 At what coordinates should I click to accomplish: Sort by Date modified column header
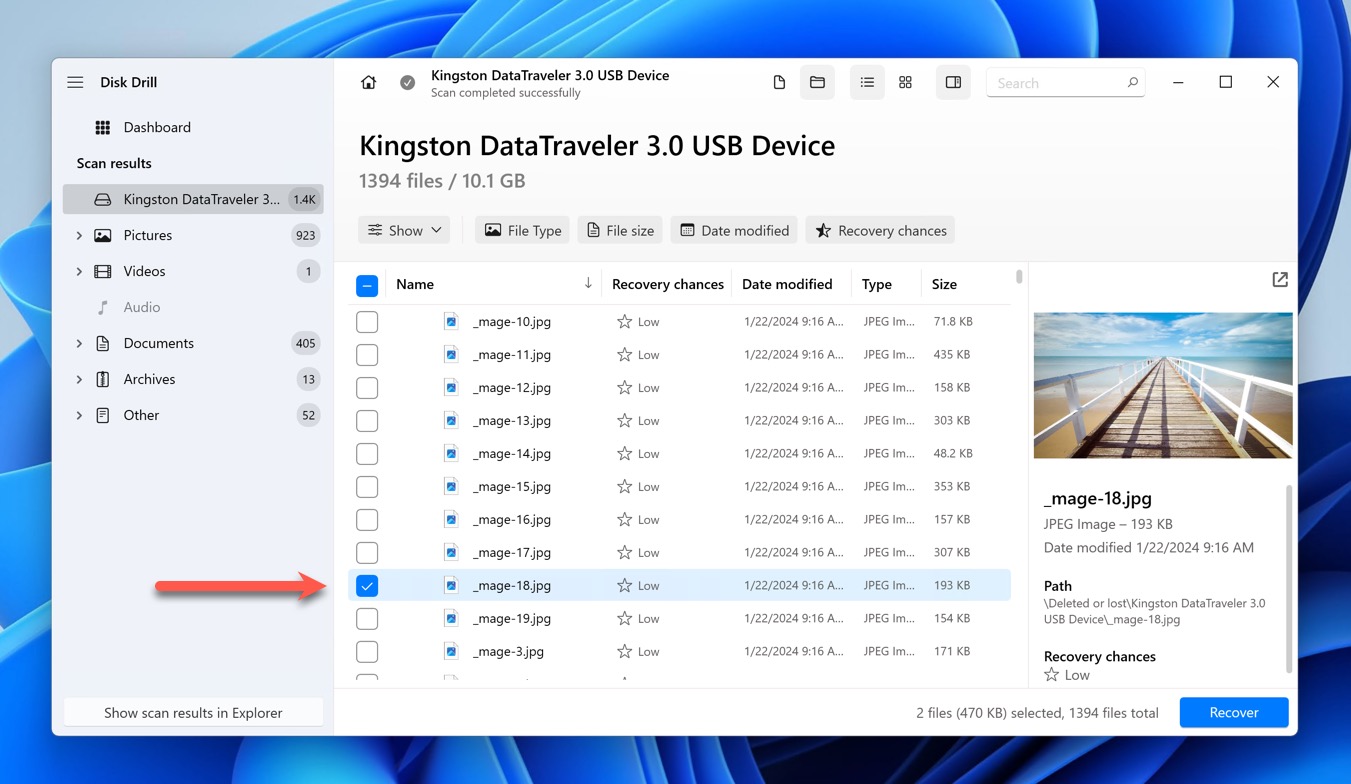[x=787, y=284]
